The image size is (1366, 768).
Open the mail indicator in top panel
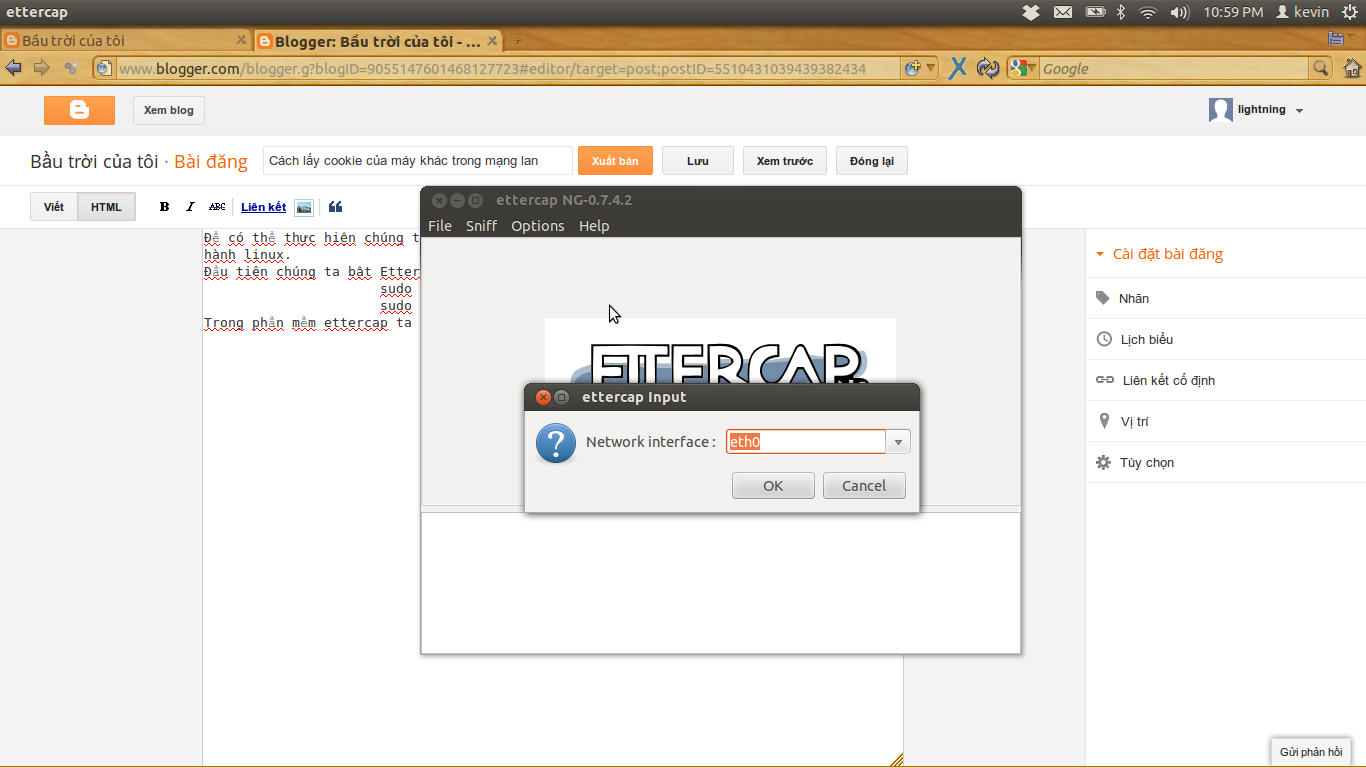tap(1063, 12)
